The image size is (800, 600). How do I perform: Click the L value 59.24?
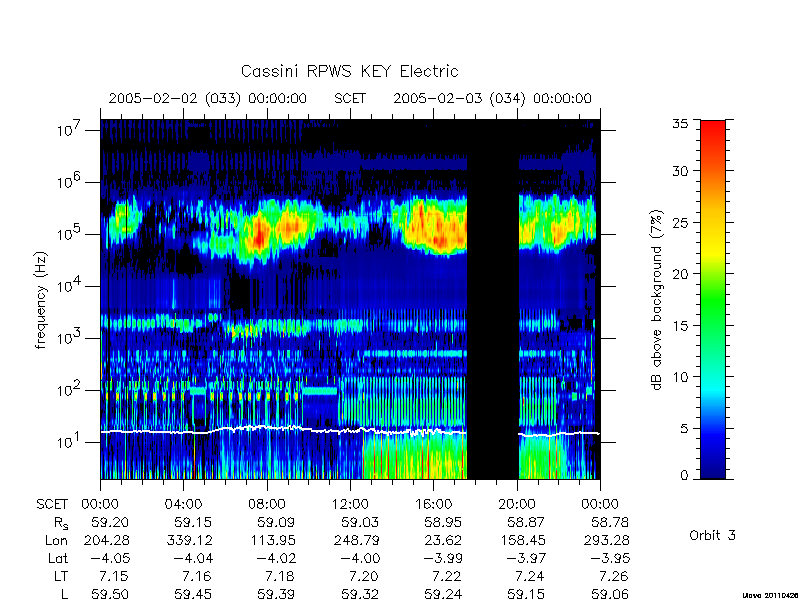[443, 594]
